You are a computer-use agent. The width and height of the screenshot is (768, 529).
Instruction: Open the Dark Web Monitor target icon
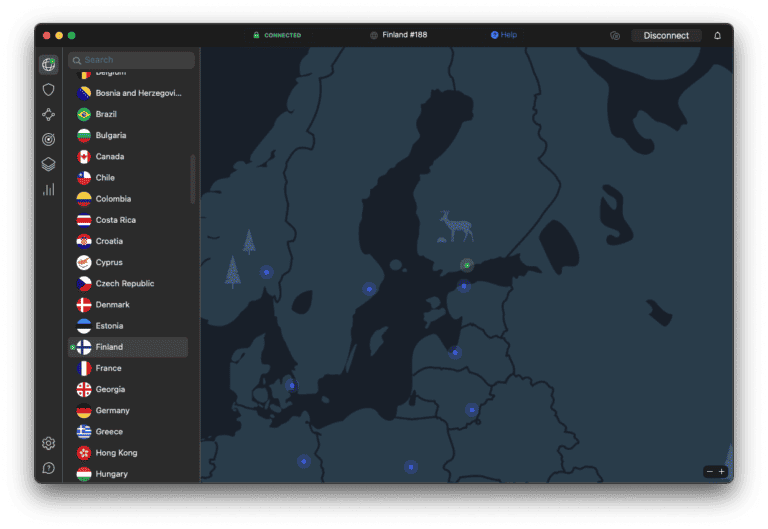pos(48,140)
